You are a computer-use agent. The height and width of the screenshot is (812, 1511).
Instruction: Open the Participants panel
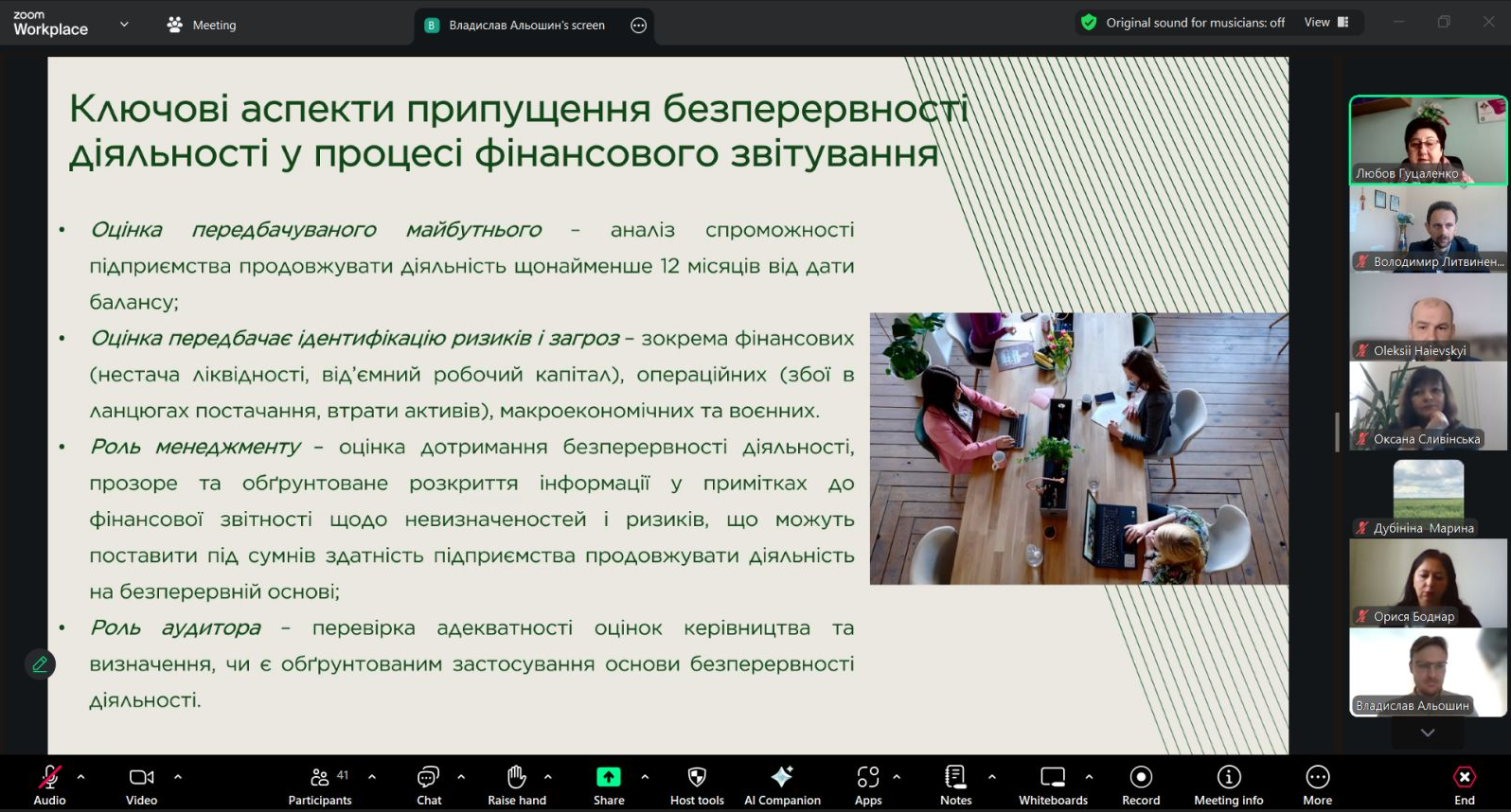click(x=320, y=785)
